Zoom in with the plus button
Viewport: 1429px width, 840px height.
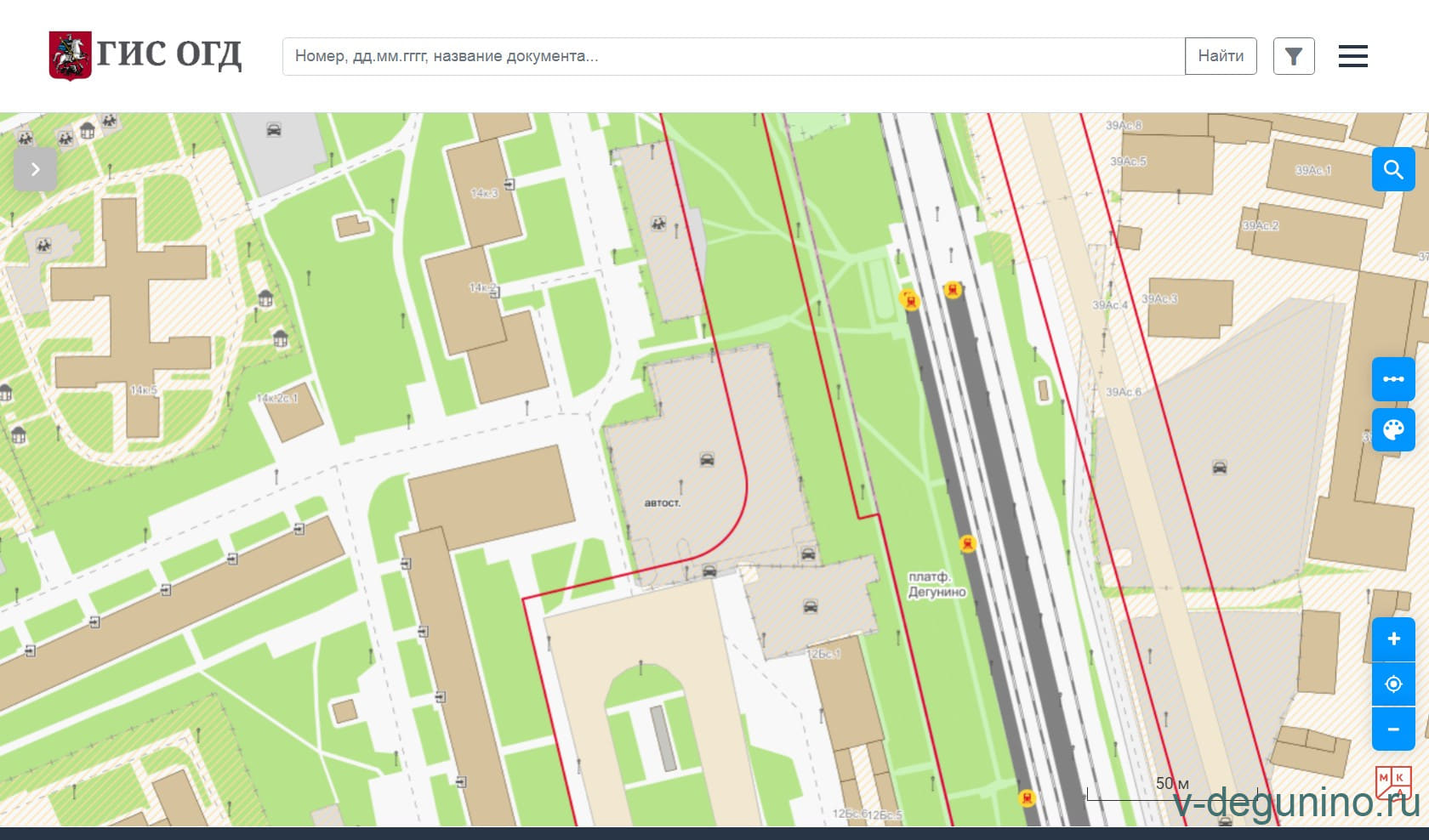tap(1392, 639)
